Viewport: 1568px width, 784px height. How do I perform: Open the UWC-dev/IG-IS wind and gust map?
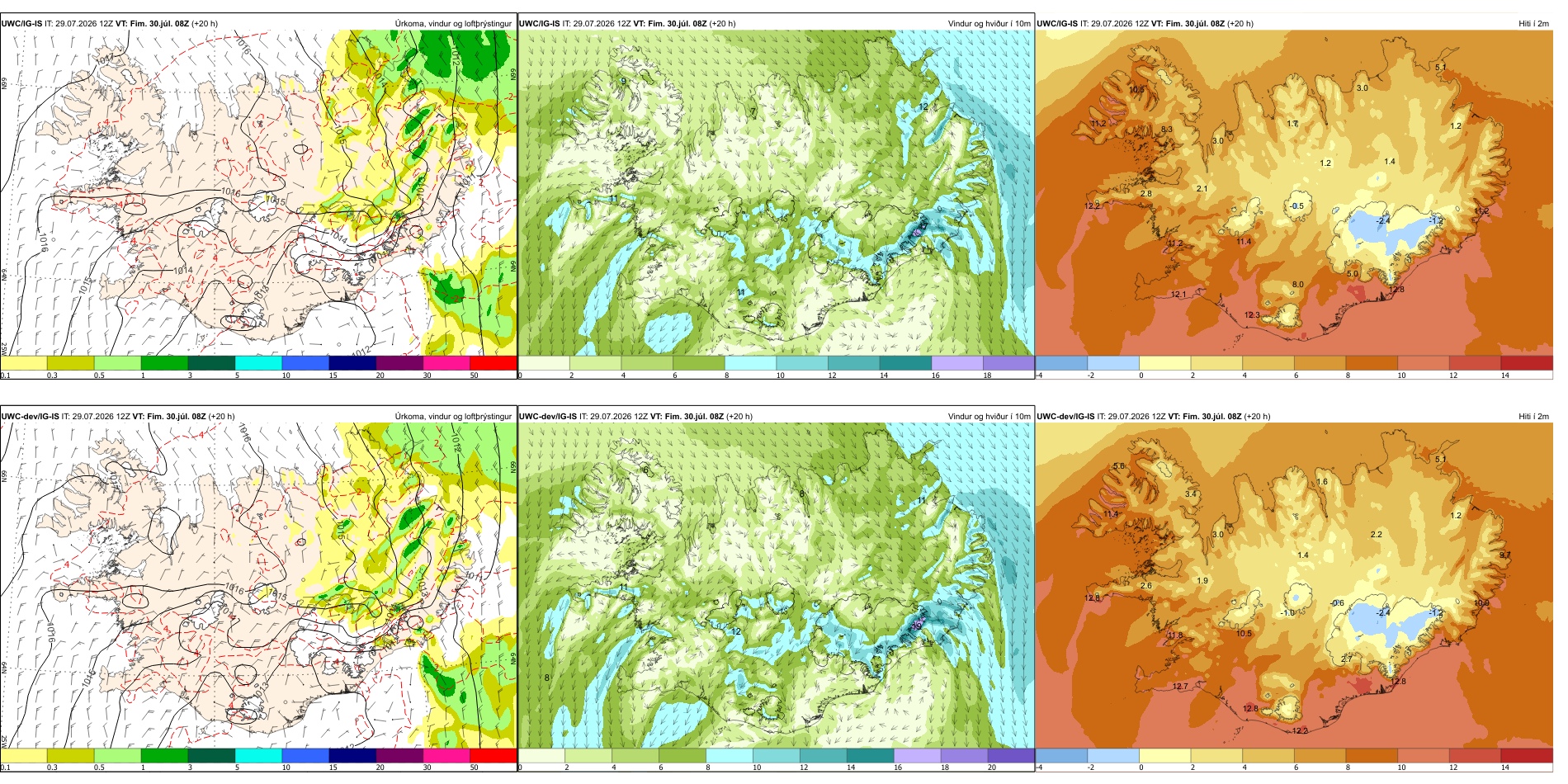click(x=776, y=586)
